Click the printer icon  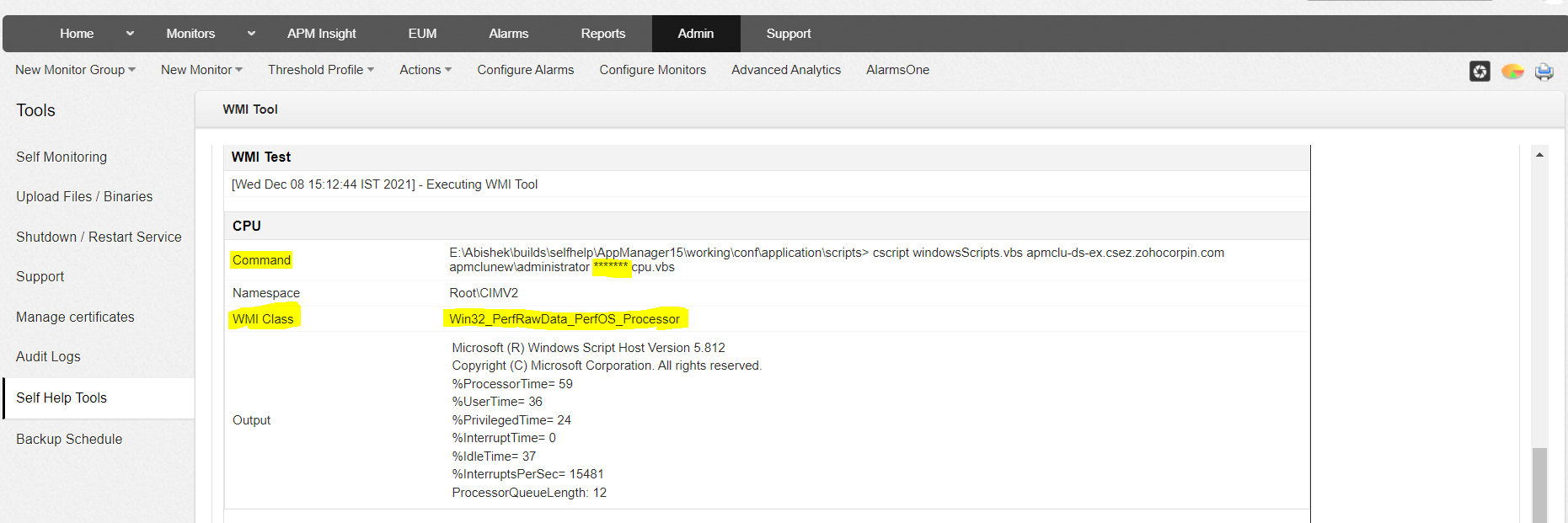[1544, 72]
